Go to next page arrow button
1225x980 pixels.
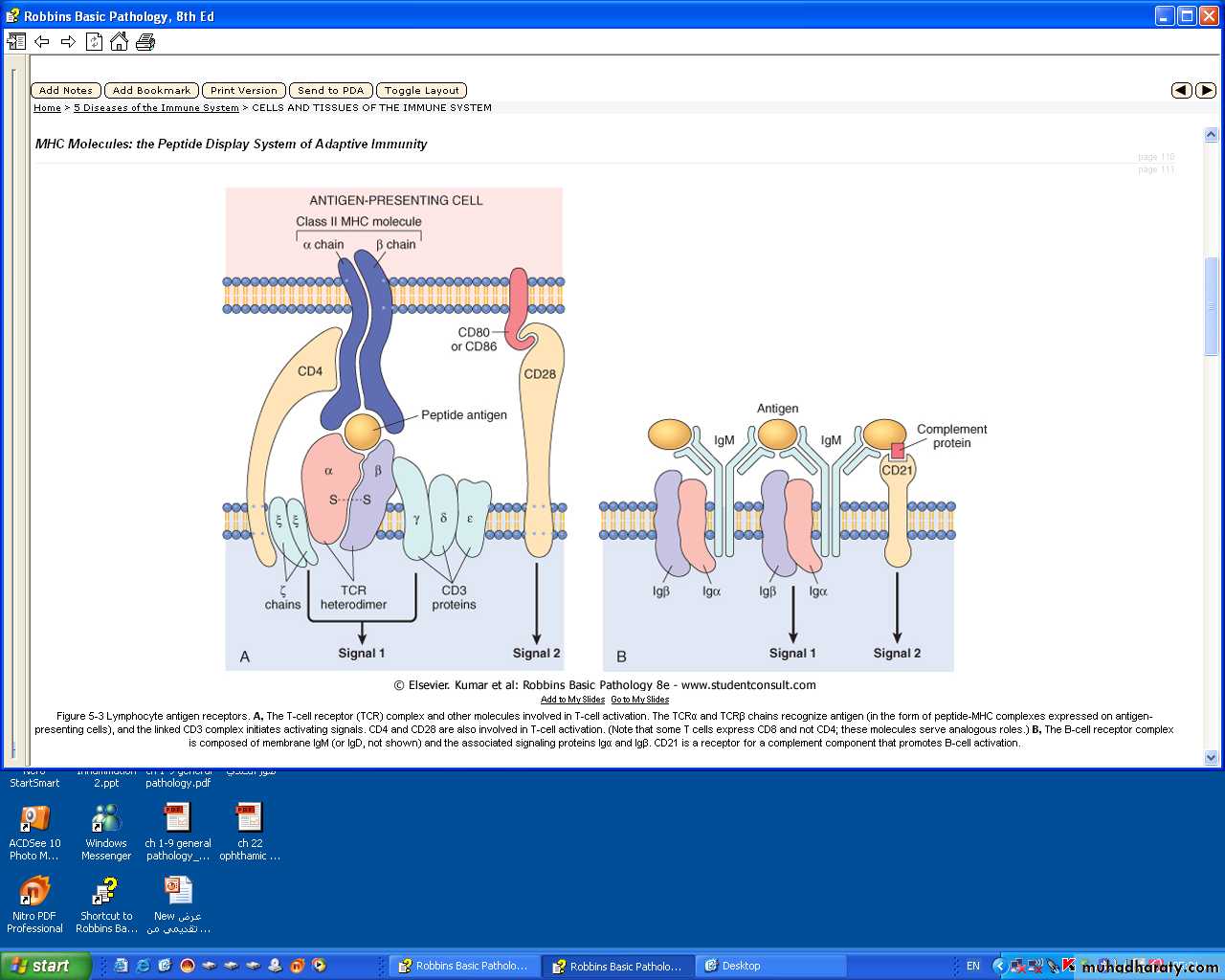(1206, 90)
